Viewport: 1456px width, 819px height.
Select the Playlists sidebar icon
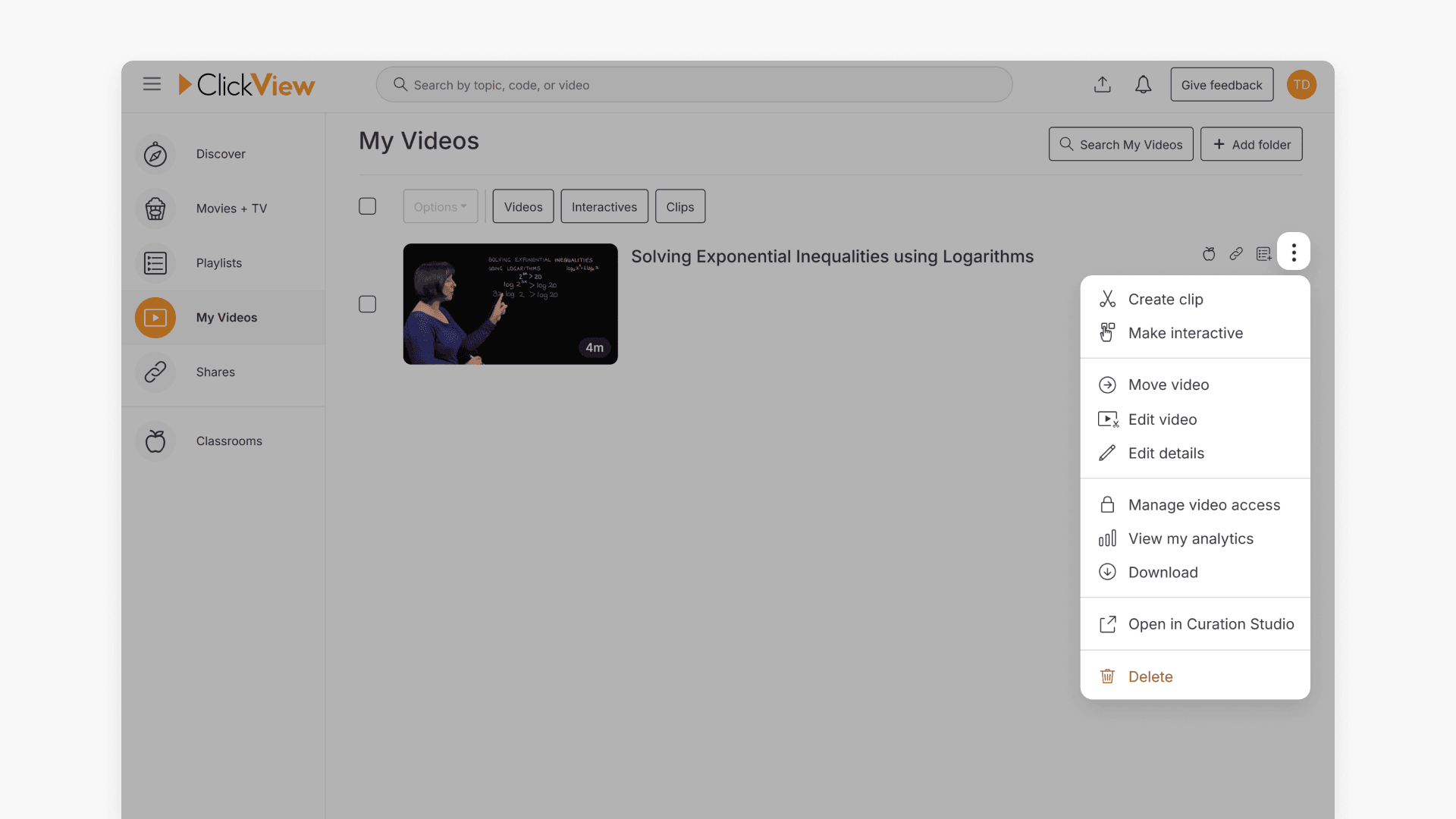tap(155, 263)
